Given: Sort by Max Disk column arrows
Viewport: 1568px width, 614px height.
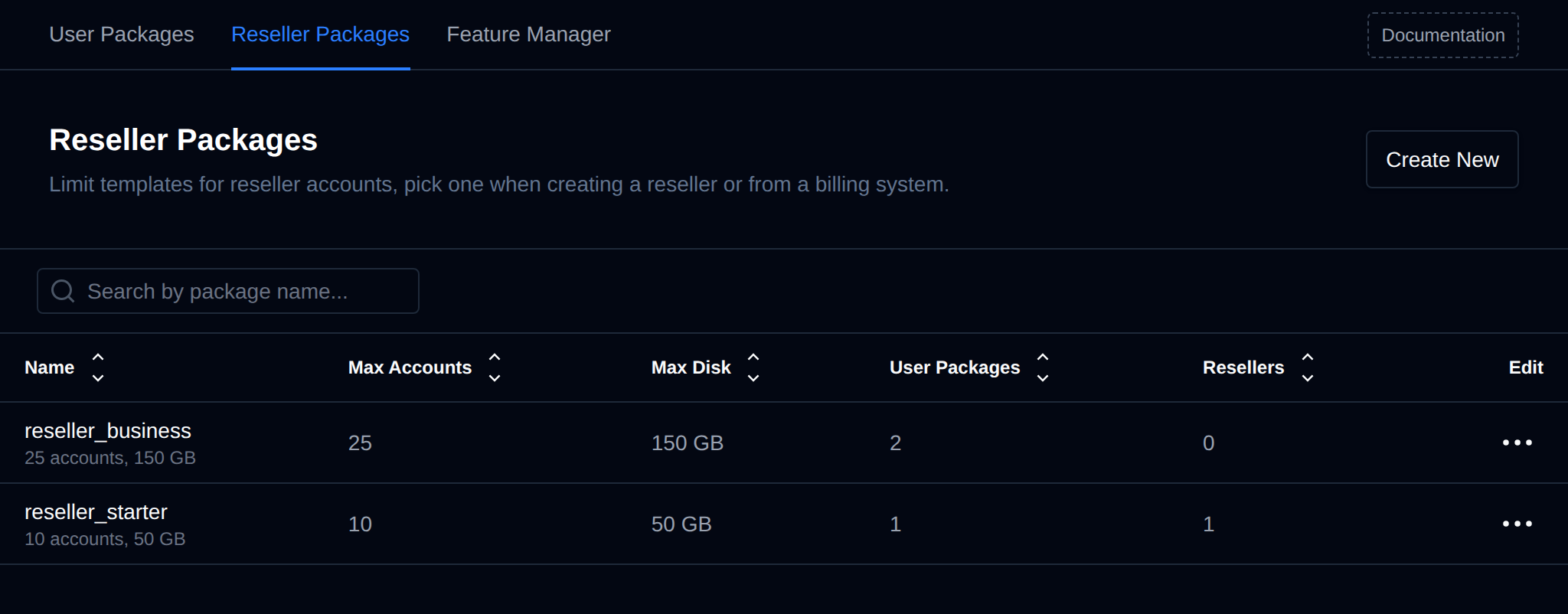Looking at the screenshot, I should [x=753, y=367].
